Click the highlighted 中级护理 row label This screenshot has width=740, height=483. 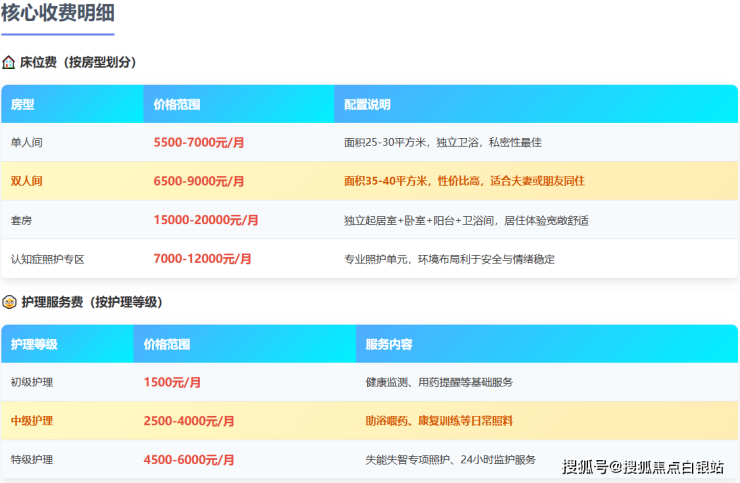(32, 421)
